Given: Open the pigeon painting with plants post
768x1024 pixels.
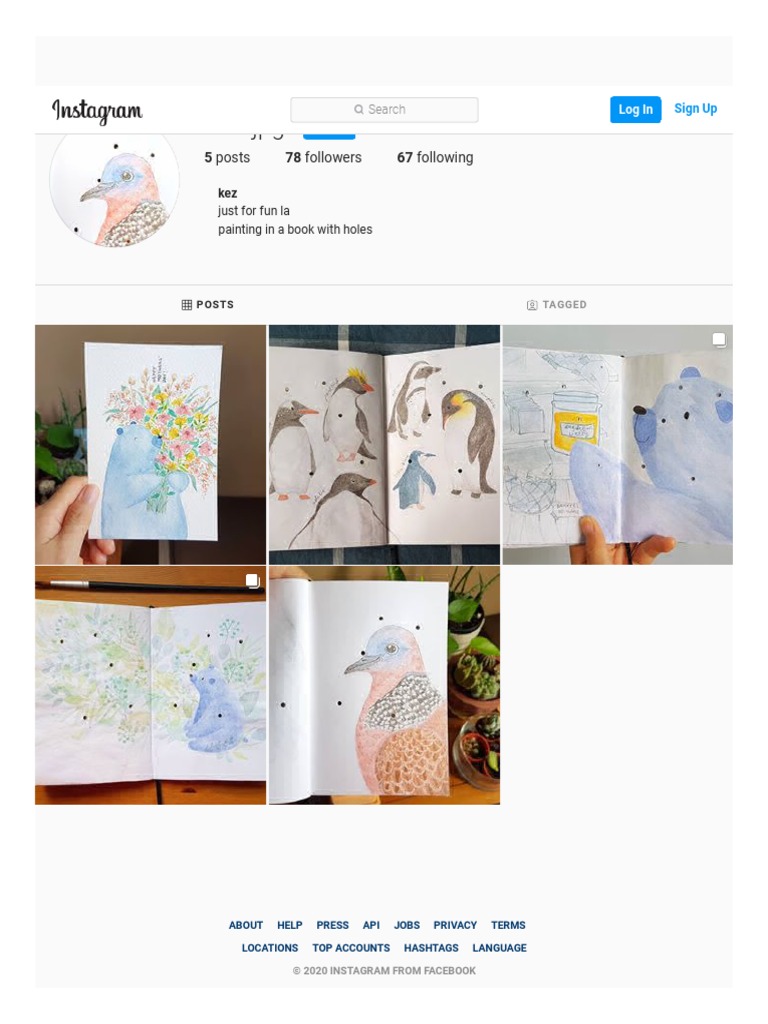Looking at the screenshot, I should tap(385, 685).
